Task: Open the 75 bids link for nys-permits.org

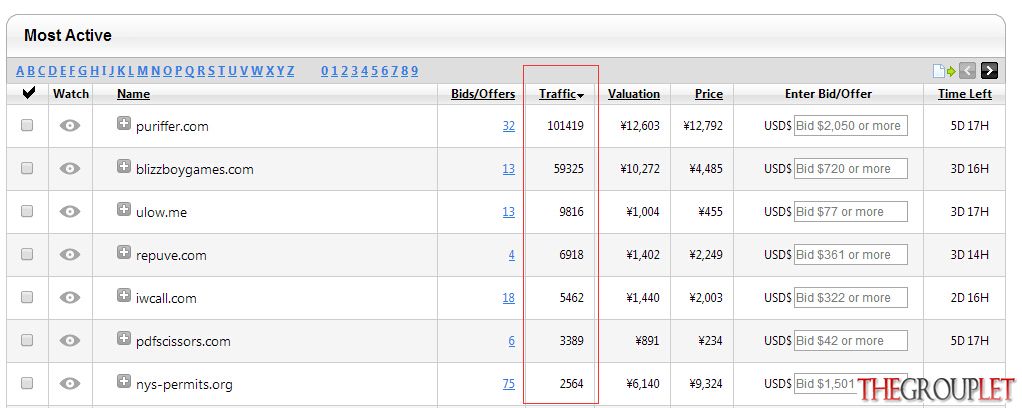Action: [x=508, y=384]
